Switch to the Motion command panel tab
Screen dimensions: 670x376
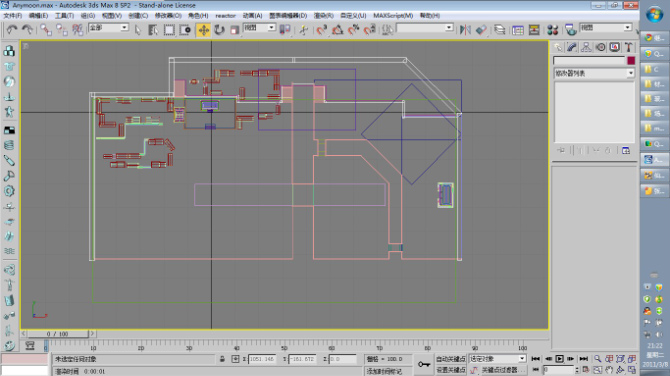pyautogui.click(x=600, y=47)
